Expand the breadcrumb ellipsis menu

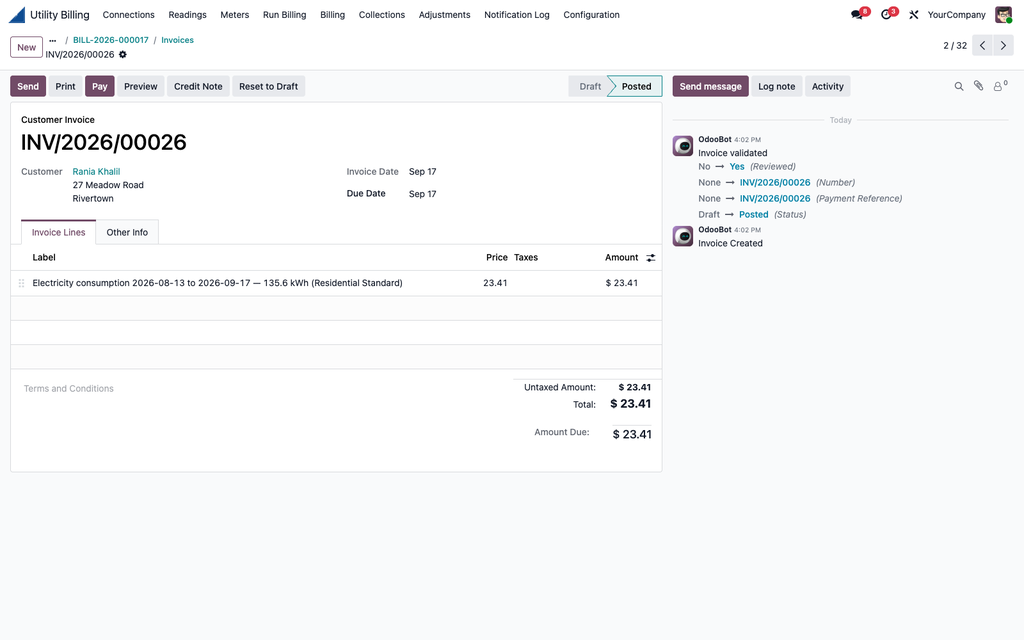click(x=53, y=40)
